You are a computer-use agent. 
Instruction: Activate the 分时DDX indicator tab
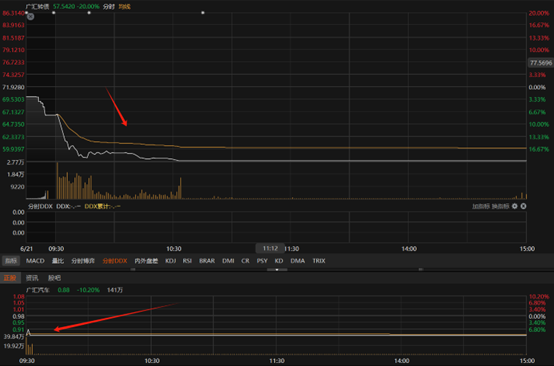[115, 261]
